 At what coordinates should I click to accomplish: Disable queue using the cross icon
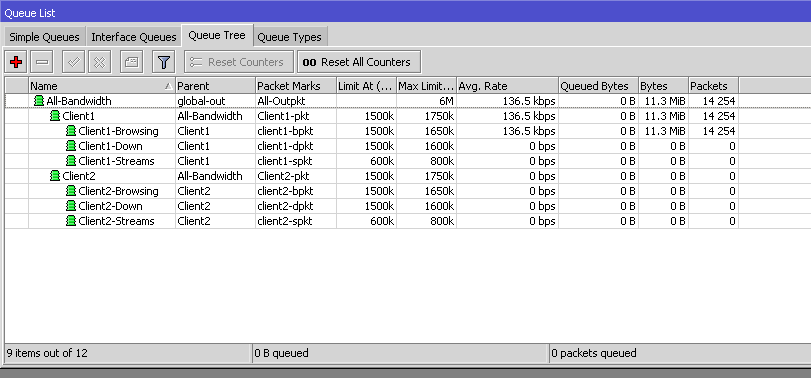[x=99, y=63]
